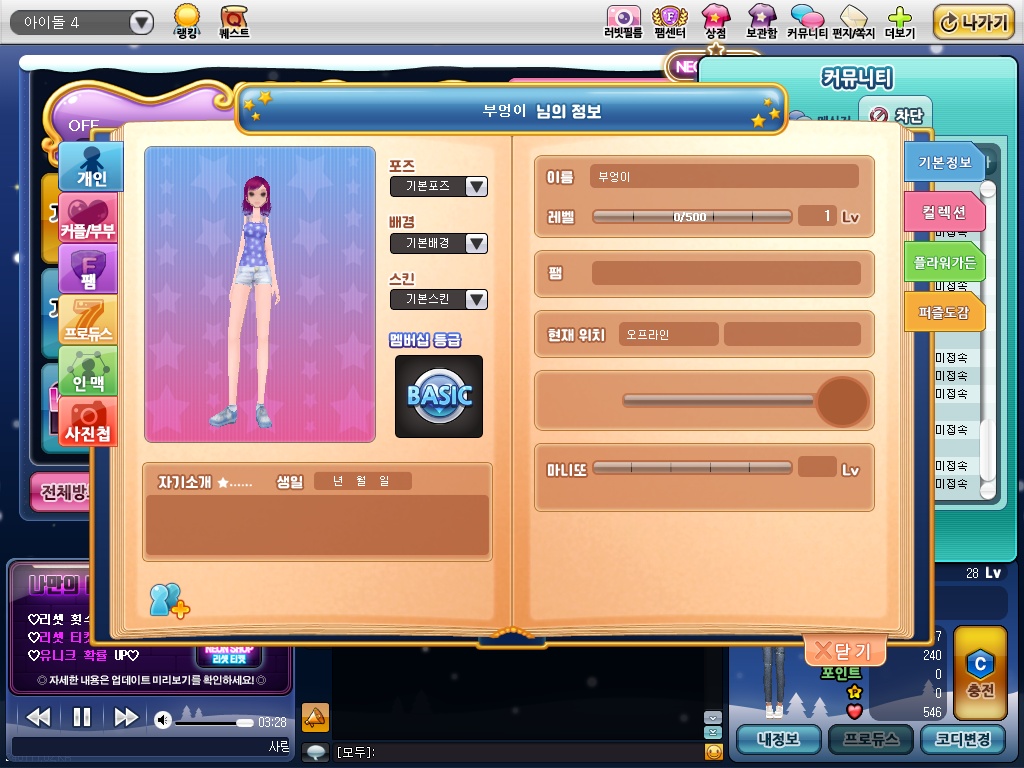Skip to next music track
Screen dimensions: 1024x768
125,718
